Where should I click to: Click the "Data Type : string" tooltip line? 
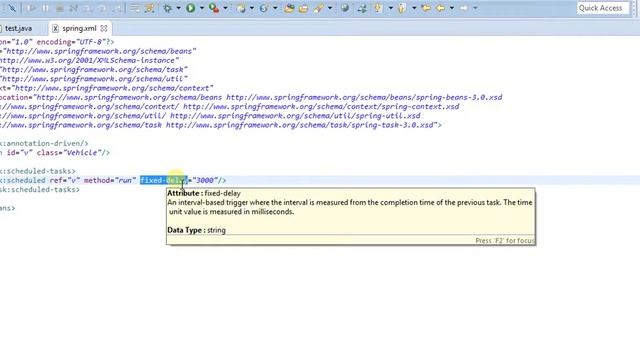point(196,230)
